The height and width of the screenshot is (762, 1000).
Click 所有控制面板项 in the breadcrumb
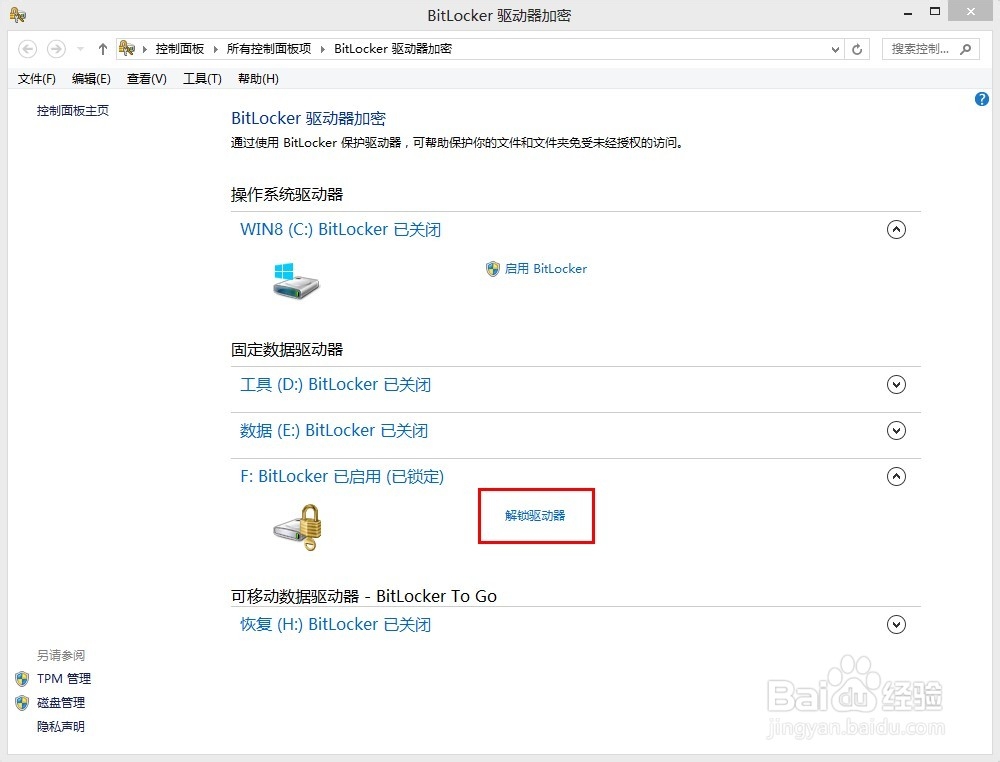click(x=268, y=48)
